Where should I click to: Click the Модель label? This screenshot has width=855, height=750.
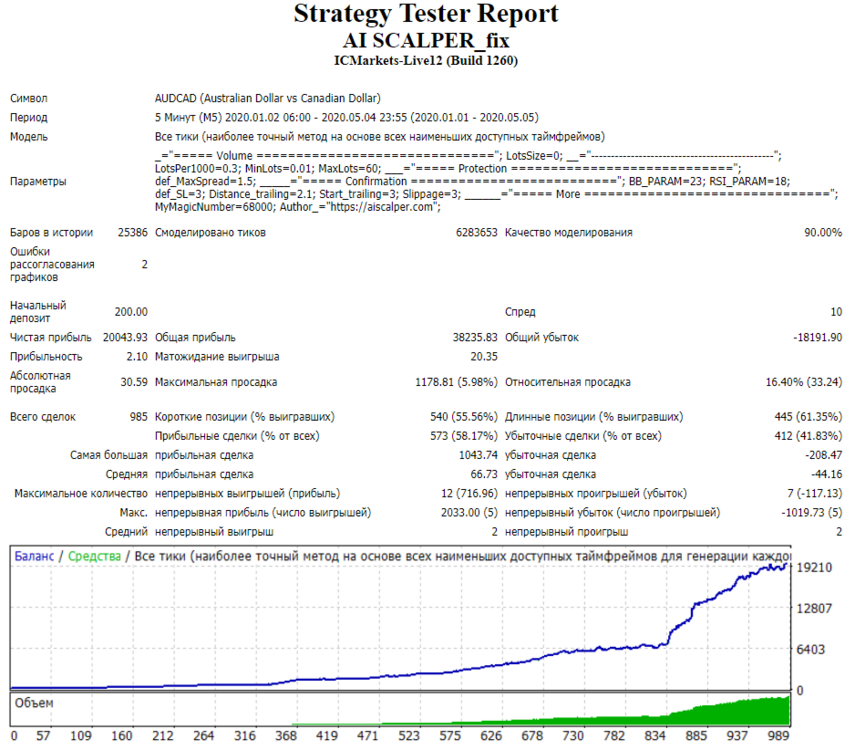29,136
